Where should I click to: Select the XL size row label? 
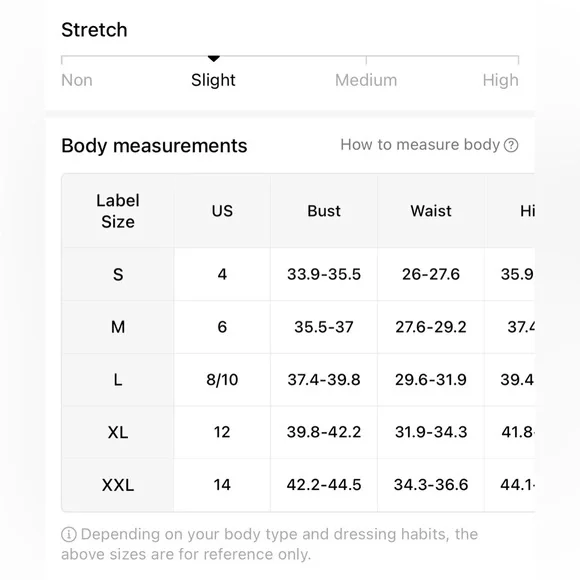pos(118,432)
